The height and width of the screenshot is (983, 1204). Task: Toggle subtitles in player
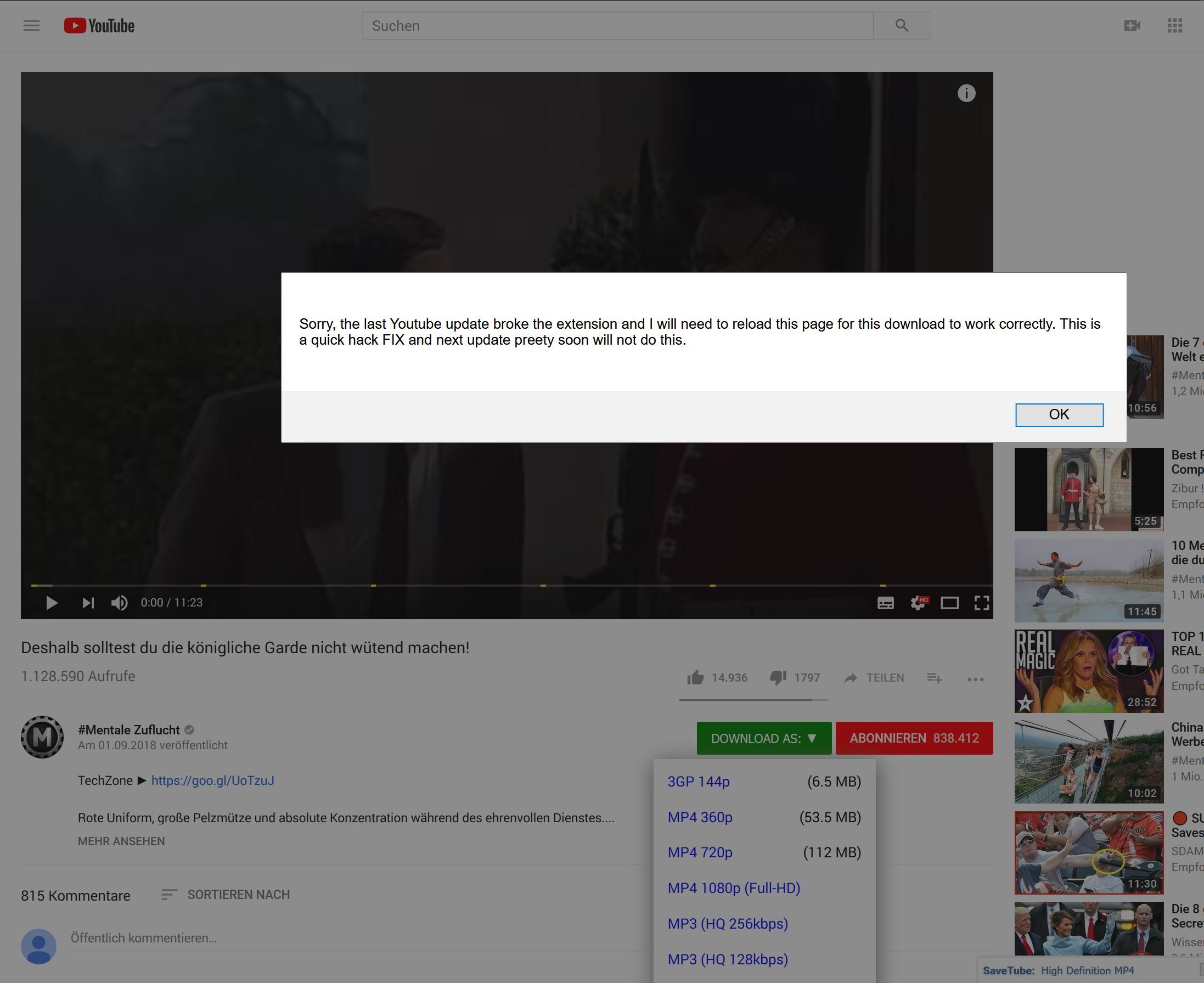[885, 603]
